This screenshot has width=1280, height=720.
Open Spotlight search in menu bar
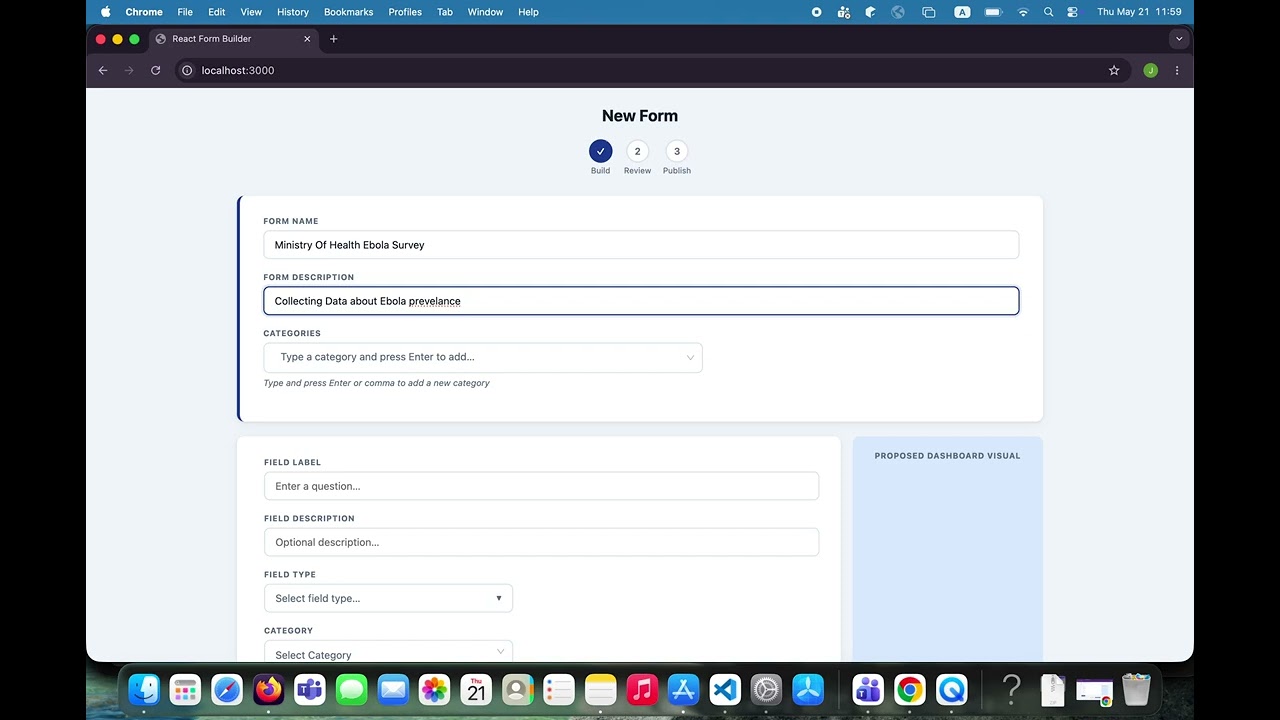[1048, 12]
